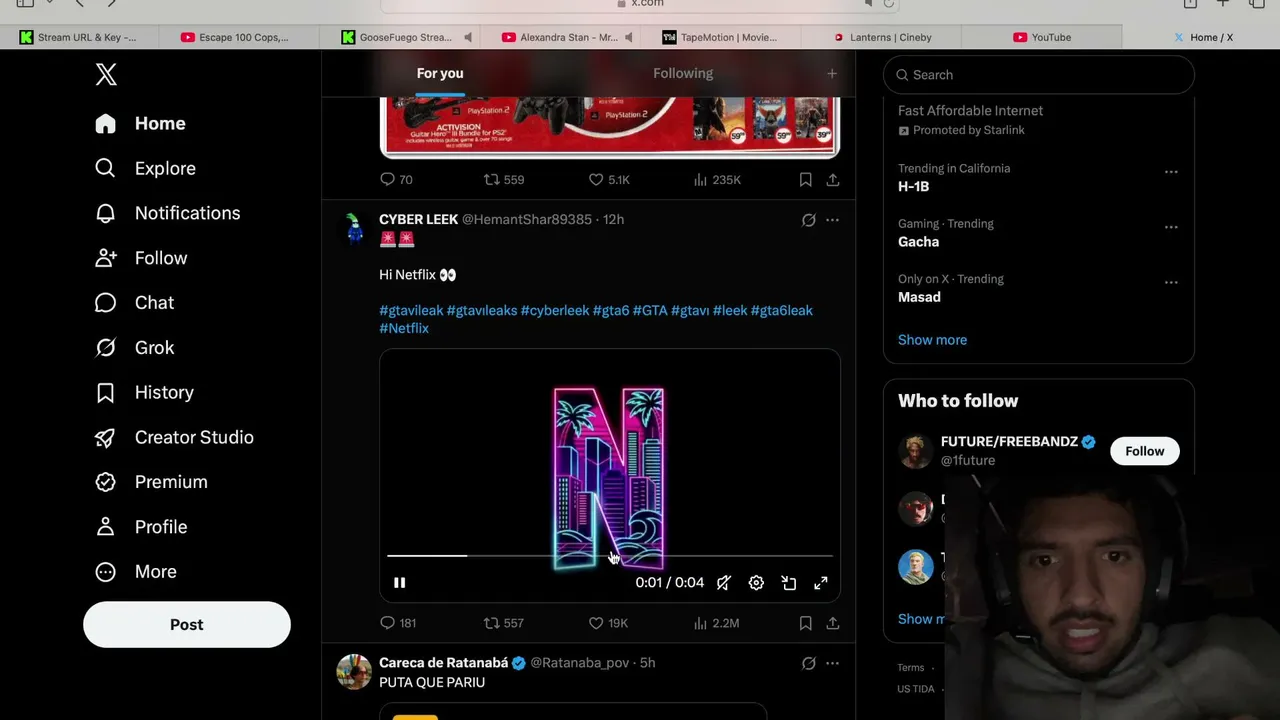
Task: Bookmark the post with 235K views
Action: [x=805, y=180]
